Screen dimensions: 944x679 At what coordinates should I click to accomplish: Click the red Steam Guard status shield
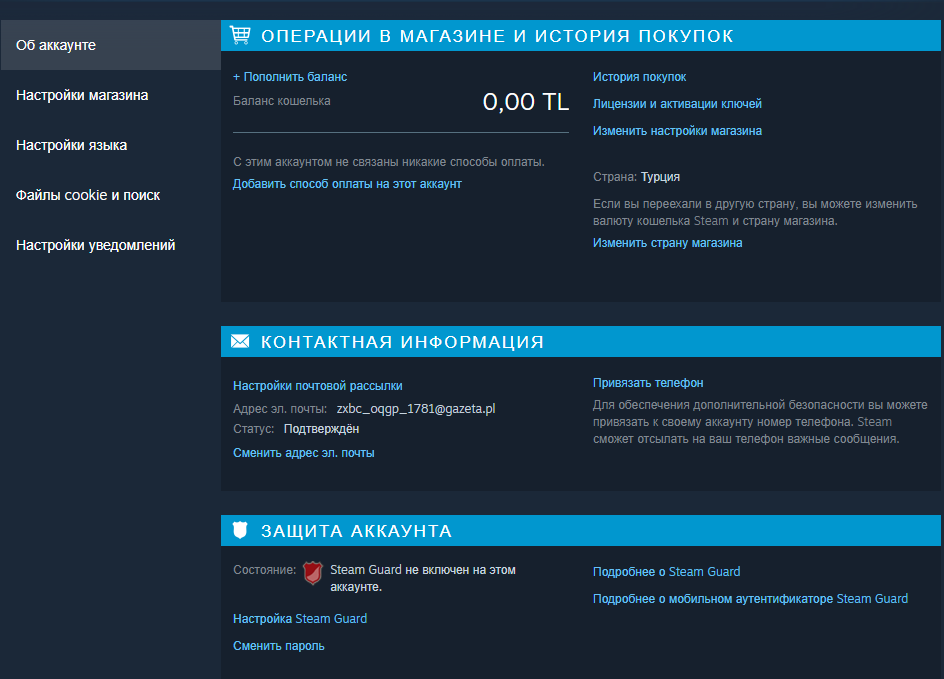[x=312, y=573]
